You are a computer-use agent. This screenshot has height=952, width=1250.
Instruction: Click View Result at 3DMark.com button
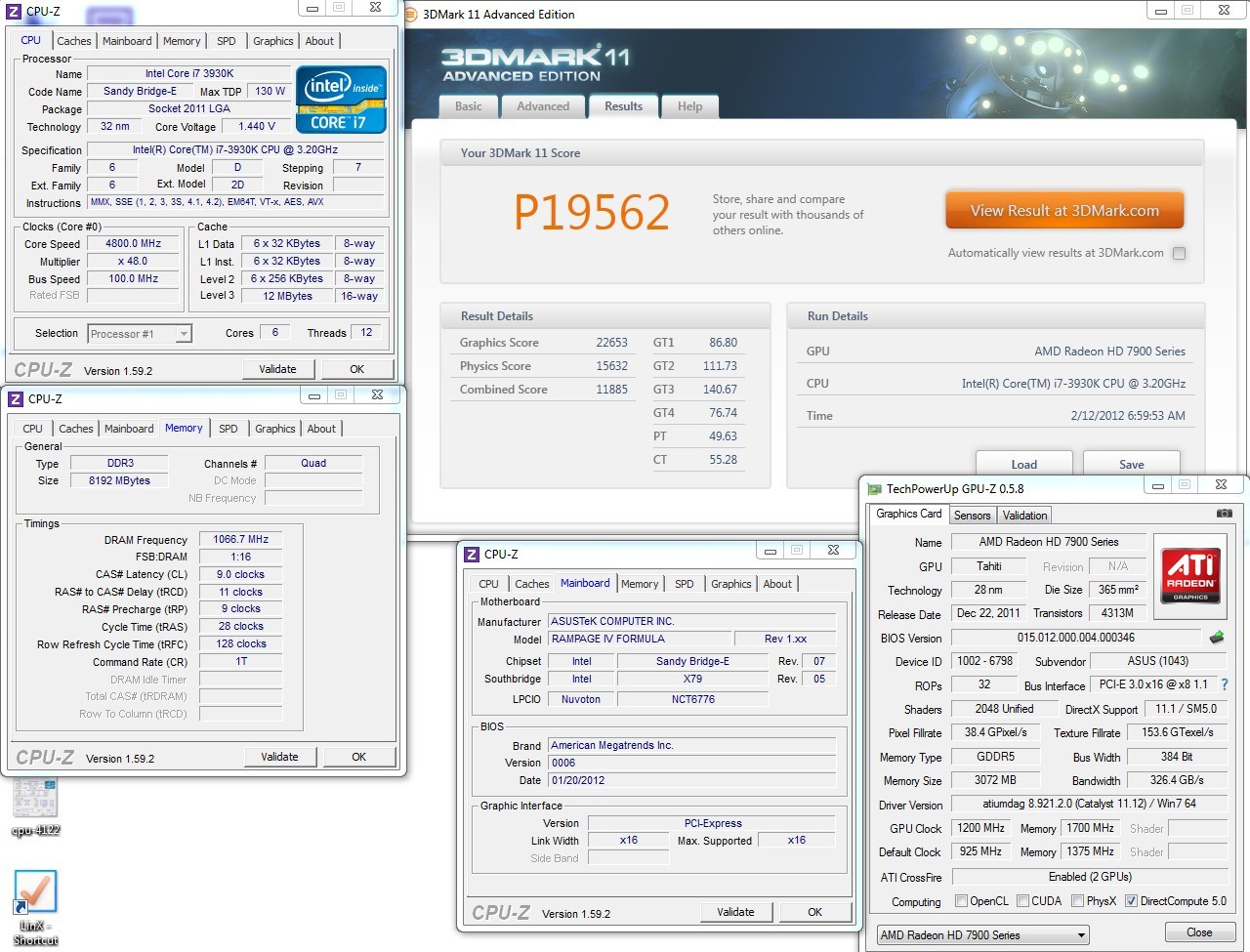coord(1064,211)
